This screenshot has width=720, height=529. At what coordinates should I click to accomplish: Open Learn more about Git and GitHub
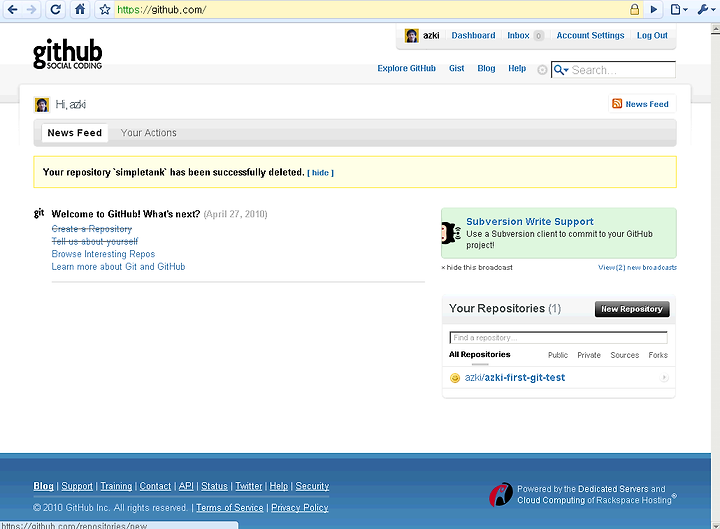118,267
